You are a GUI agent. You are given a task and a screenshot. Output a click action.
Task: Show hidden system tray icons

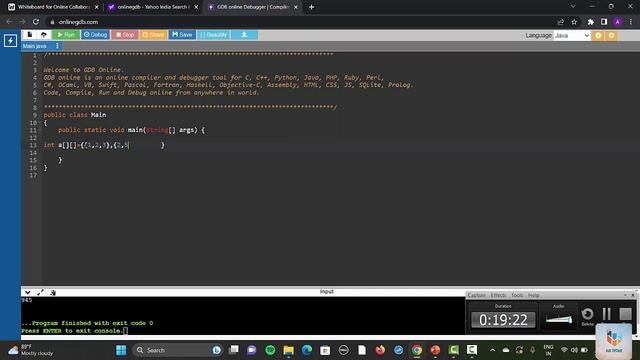click(x=492, y=350)
